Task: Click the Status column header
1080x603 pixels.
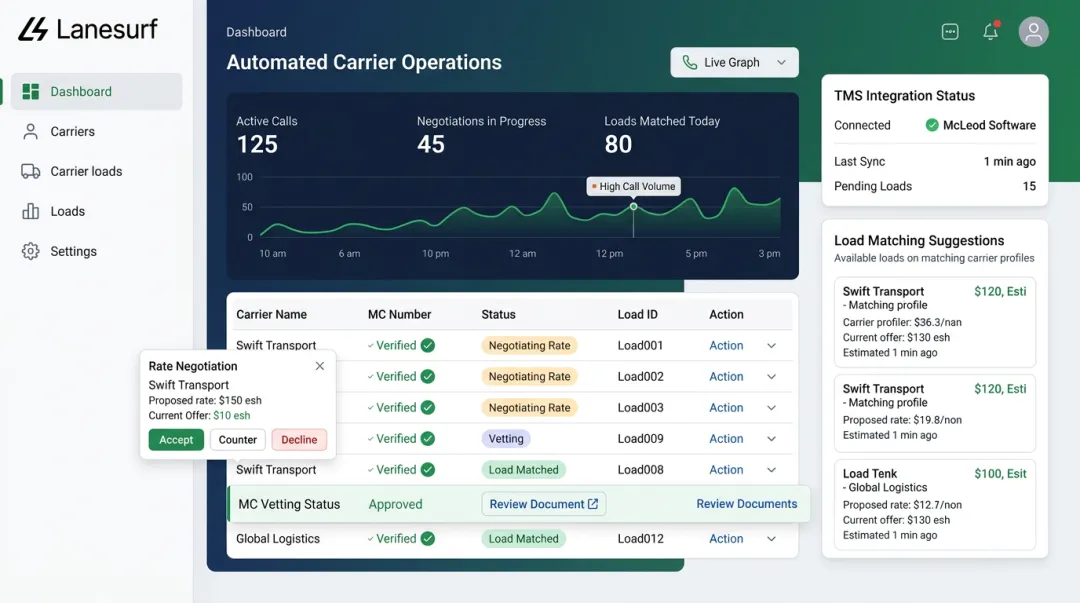Action: coord(498,314)
